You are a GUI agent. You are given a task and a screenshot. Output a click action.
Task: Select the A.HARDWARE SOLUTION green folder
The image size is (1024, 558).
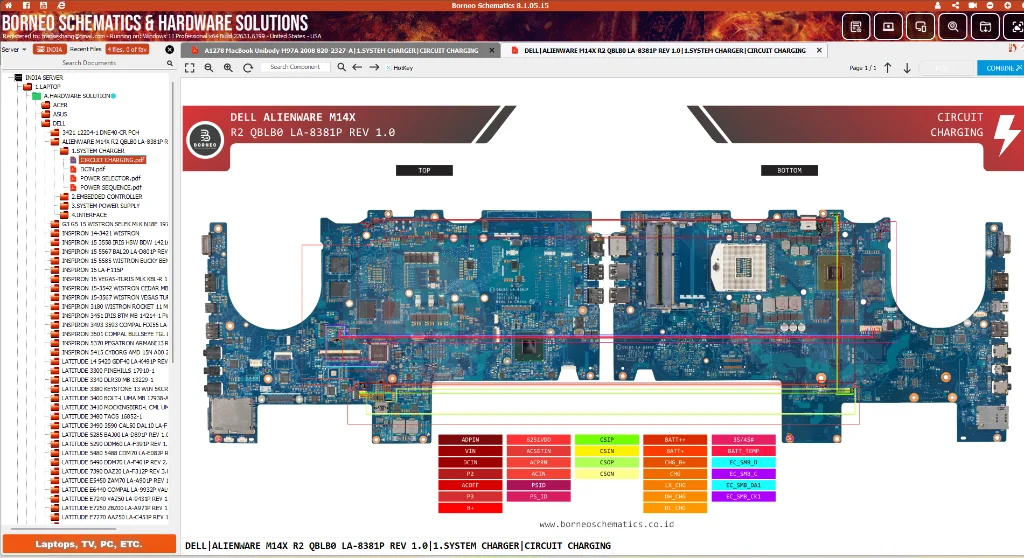(x=76, y=95)
